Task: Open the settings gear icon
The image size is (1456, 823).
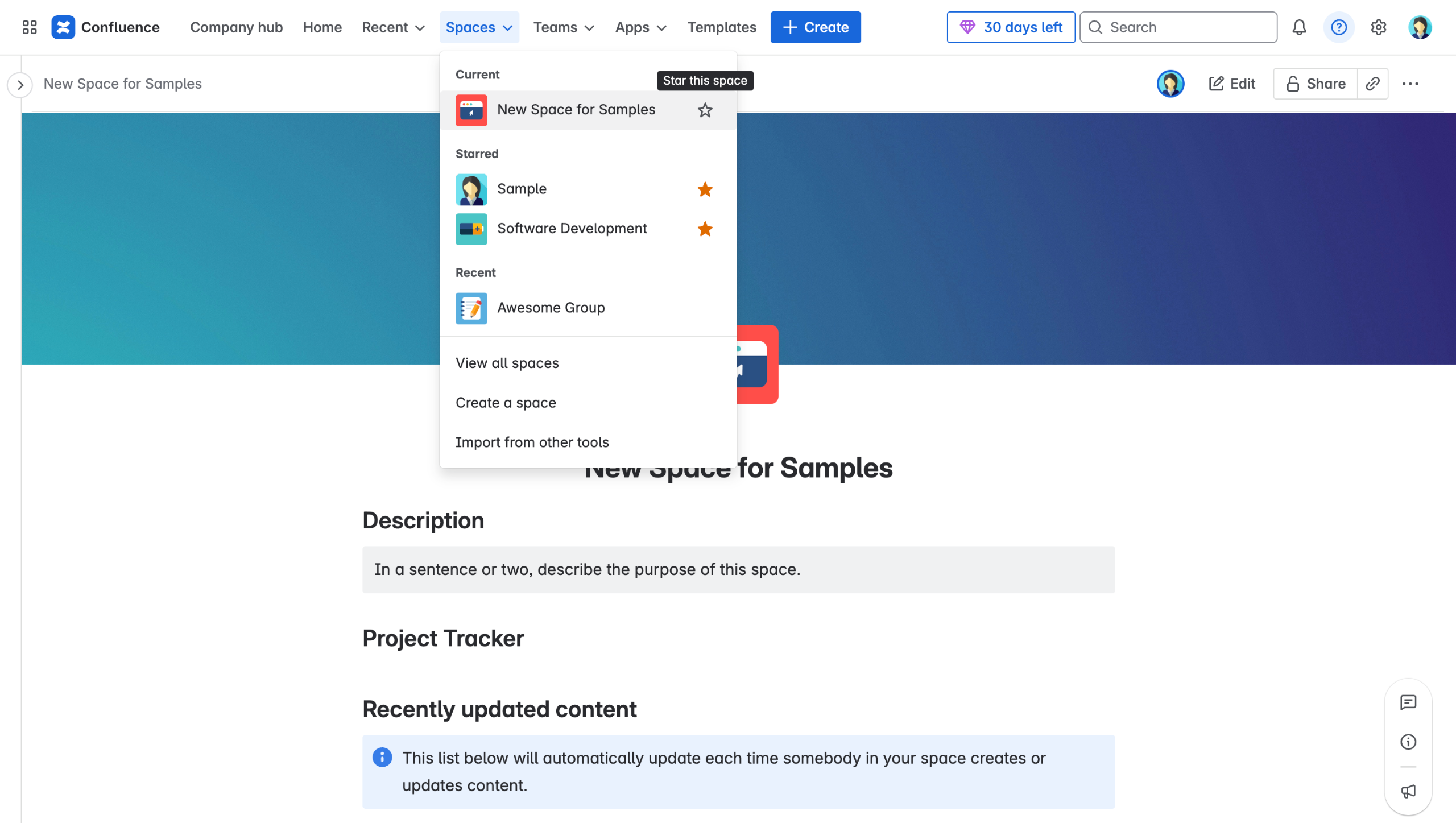Action: click(x=1378, y=27)
